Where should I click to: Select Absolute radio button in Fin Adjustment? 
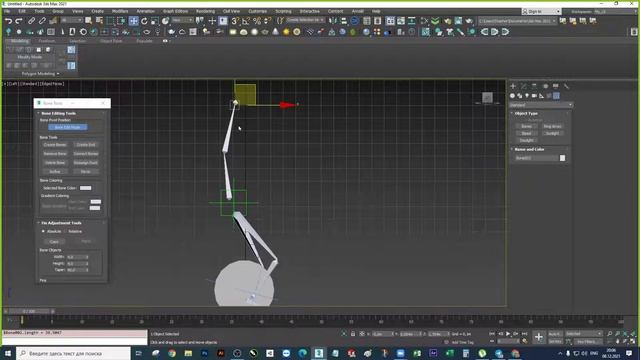[43, 231]
